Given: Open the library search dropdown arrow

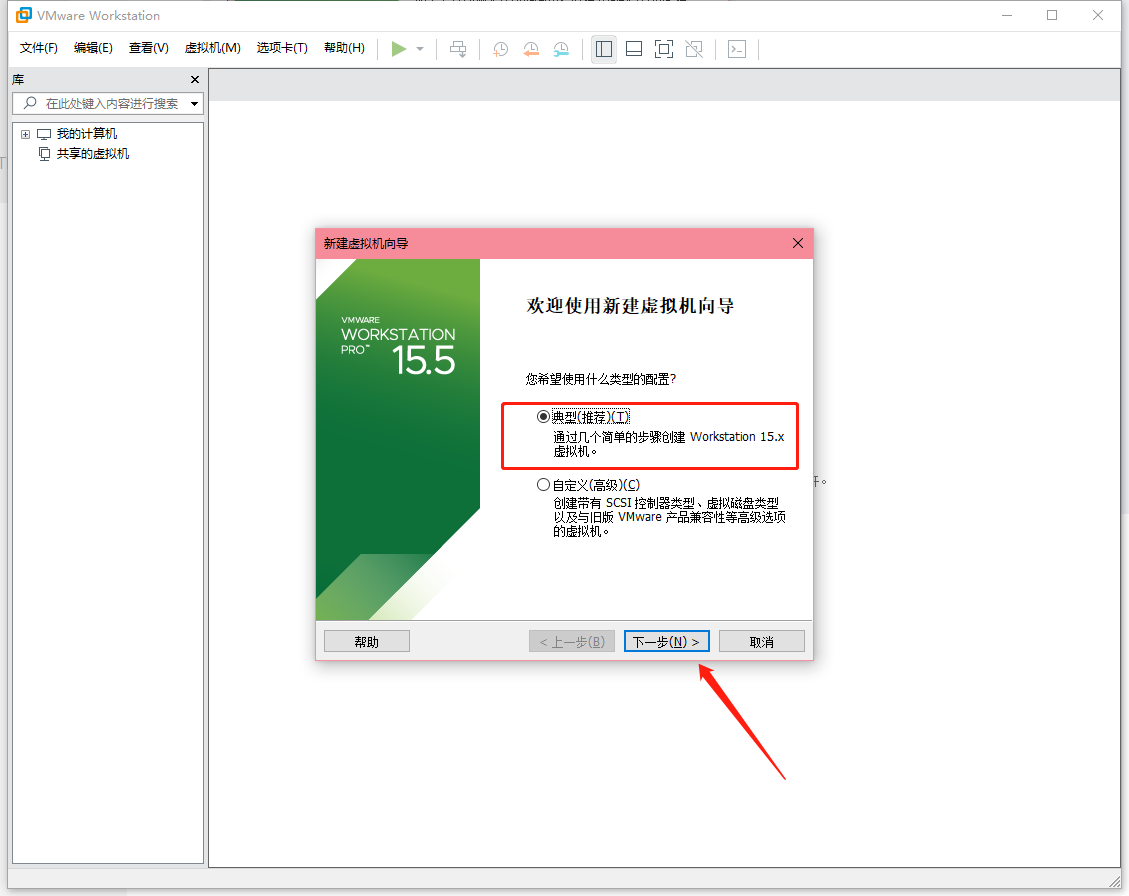Looking at the screenshot, I should [194, 104].
